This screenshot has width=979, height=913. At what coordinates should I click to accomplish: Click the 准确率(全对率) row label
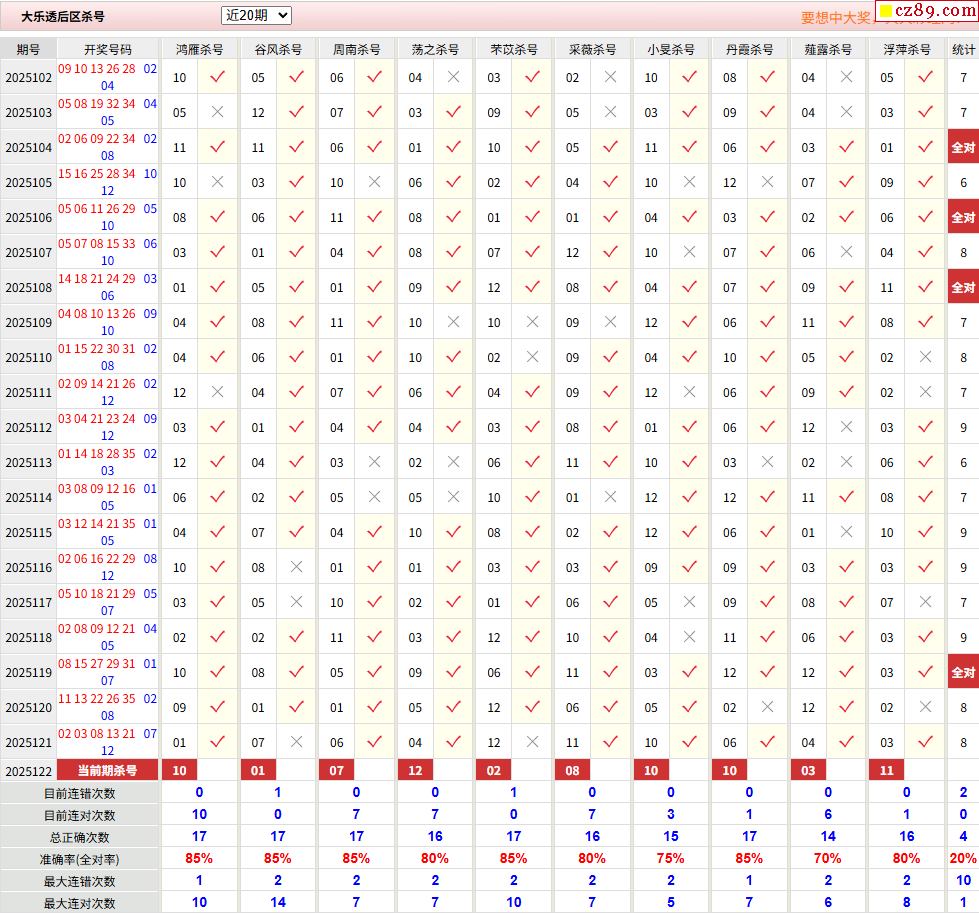click(x=80, y=859)
